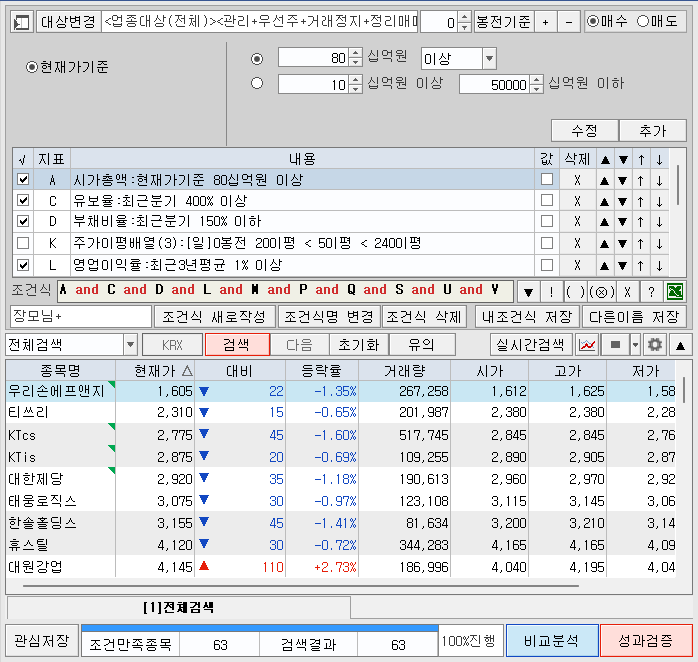
Task: Select the 매수 radio button
Action: (592, 21)
